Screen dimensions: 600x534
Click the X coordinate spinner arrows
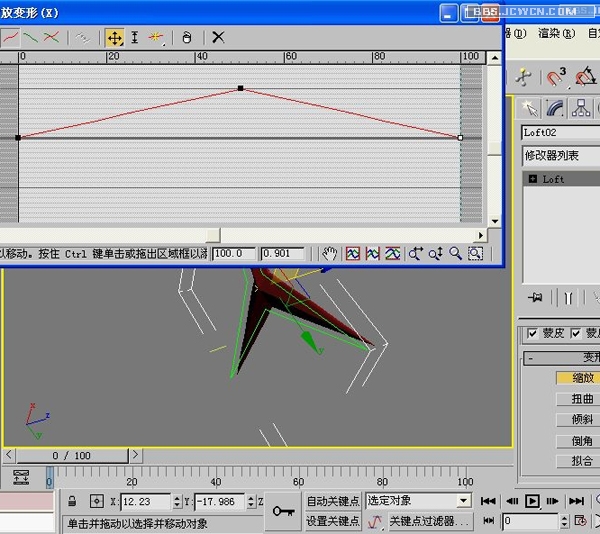coord(177,501)
